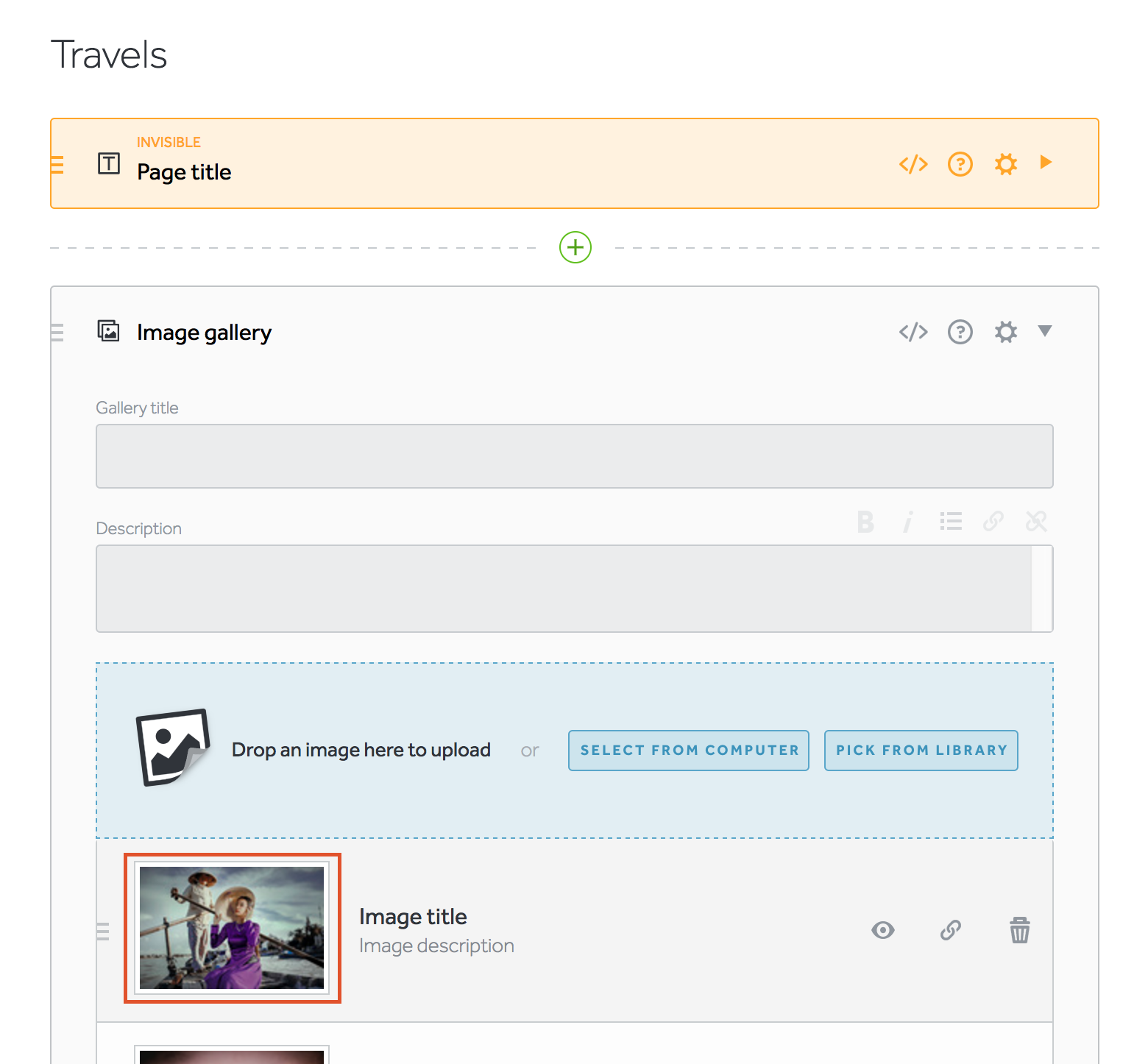Show help for Page title block
Viewport: 1148px width, 1064px height.
pos(960,164)
